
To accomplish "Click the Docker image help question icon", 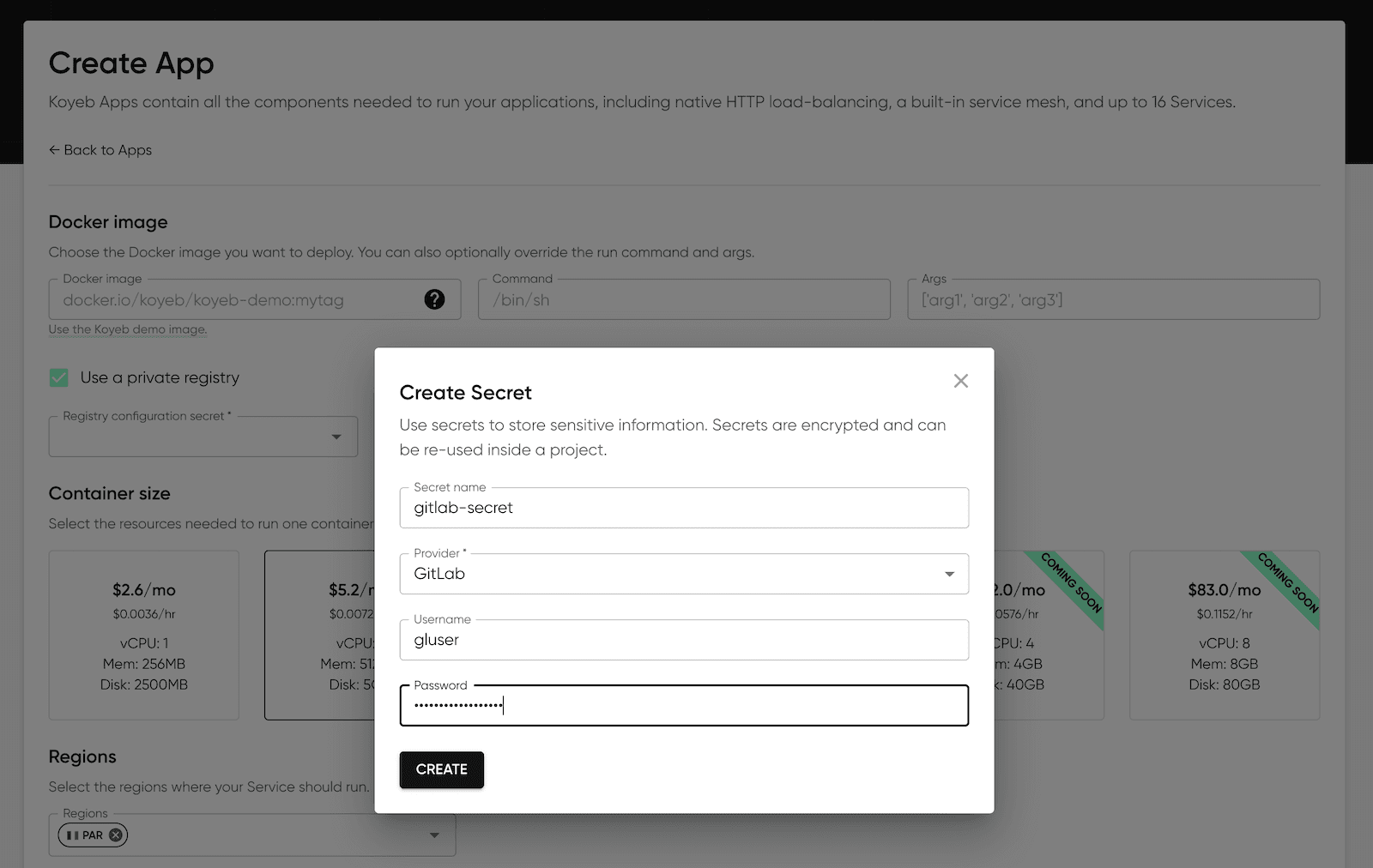I will [x=434, y=299].
